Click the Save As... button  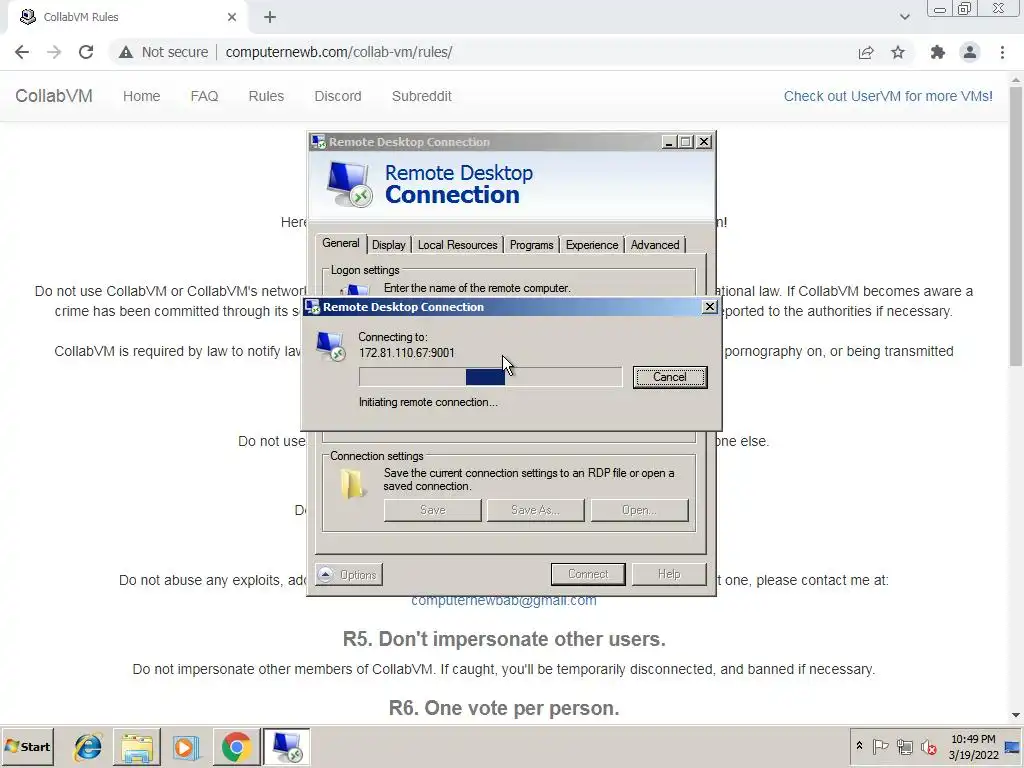click(535, 510)
